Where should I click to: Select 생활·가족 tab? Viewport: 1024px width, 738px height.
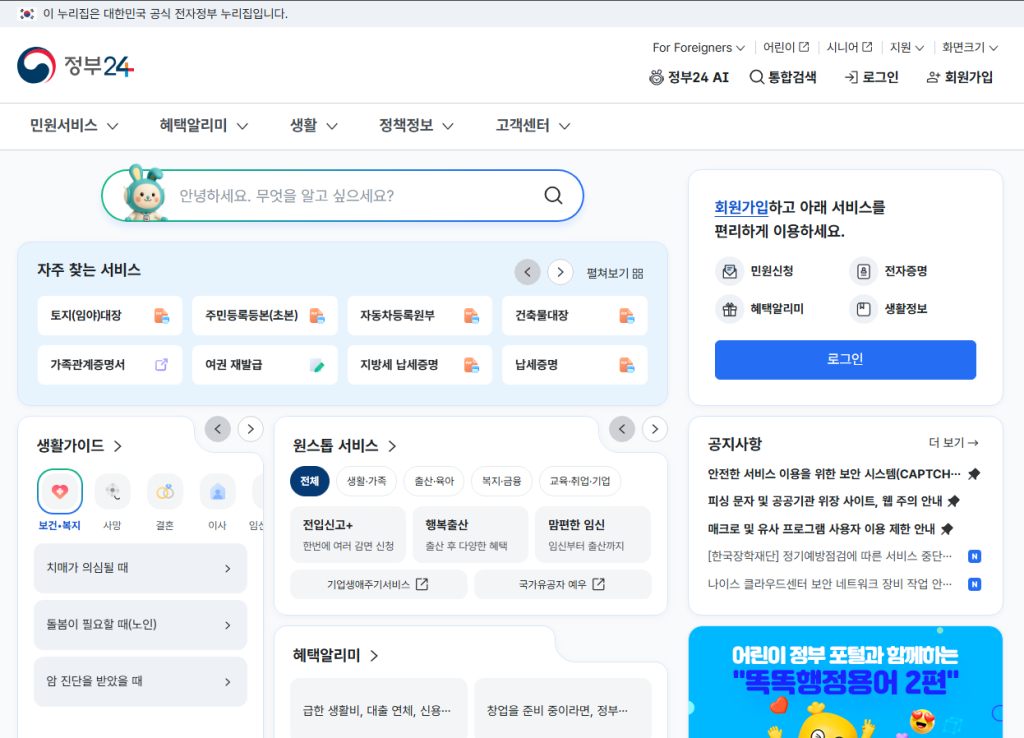point(366,481)
